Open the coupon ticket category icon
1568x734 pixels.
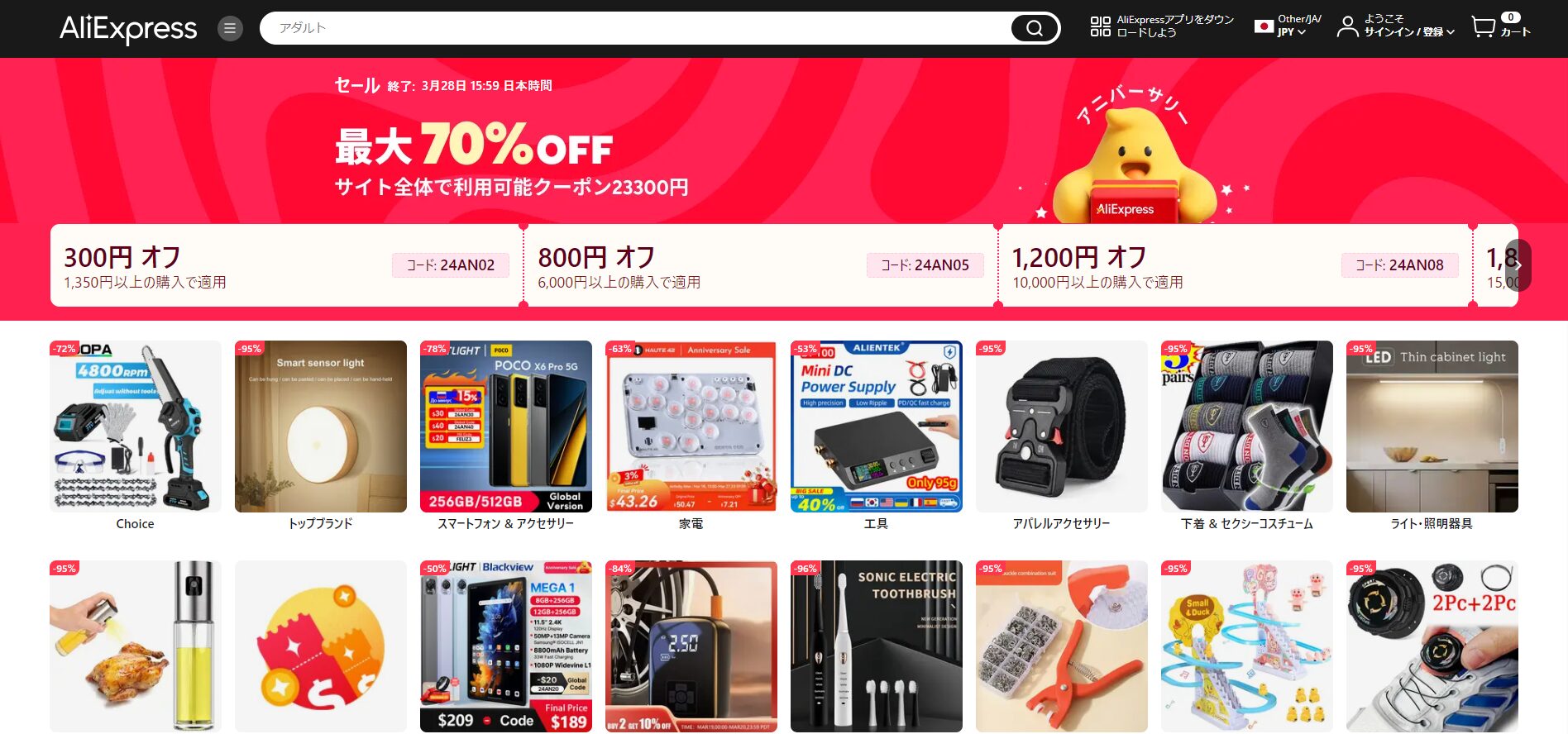point(321,646)
